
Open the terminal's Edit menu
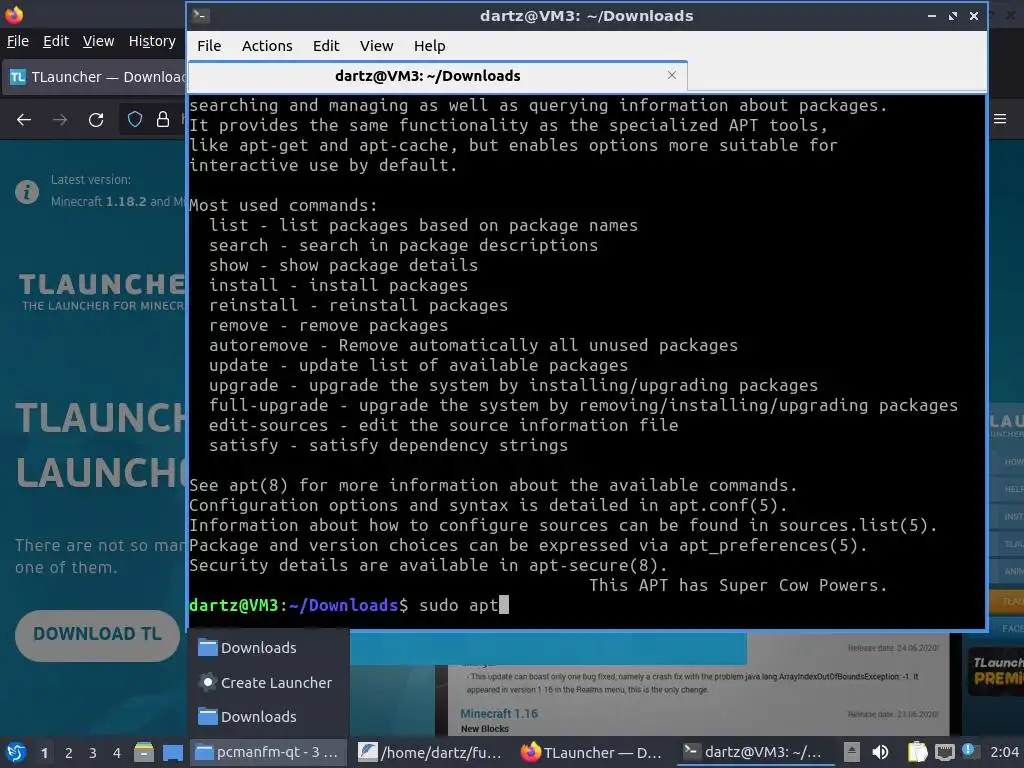tap(325, 46)
